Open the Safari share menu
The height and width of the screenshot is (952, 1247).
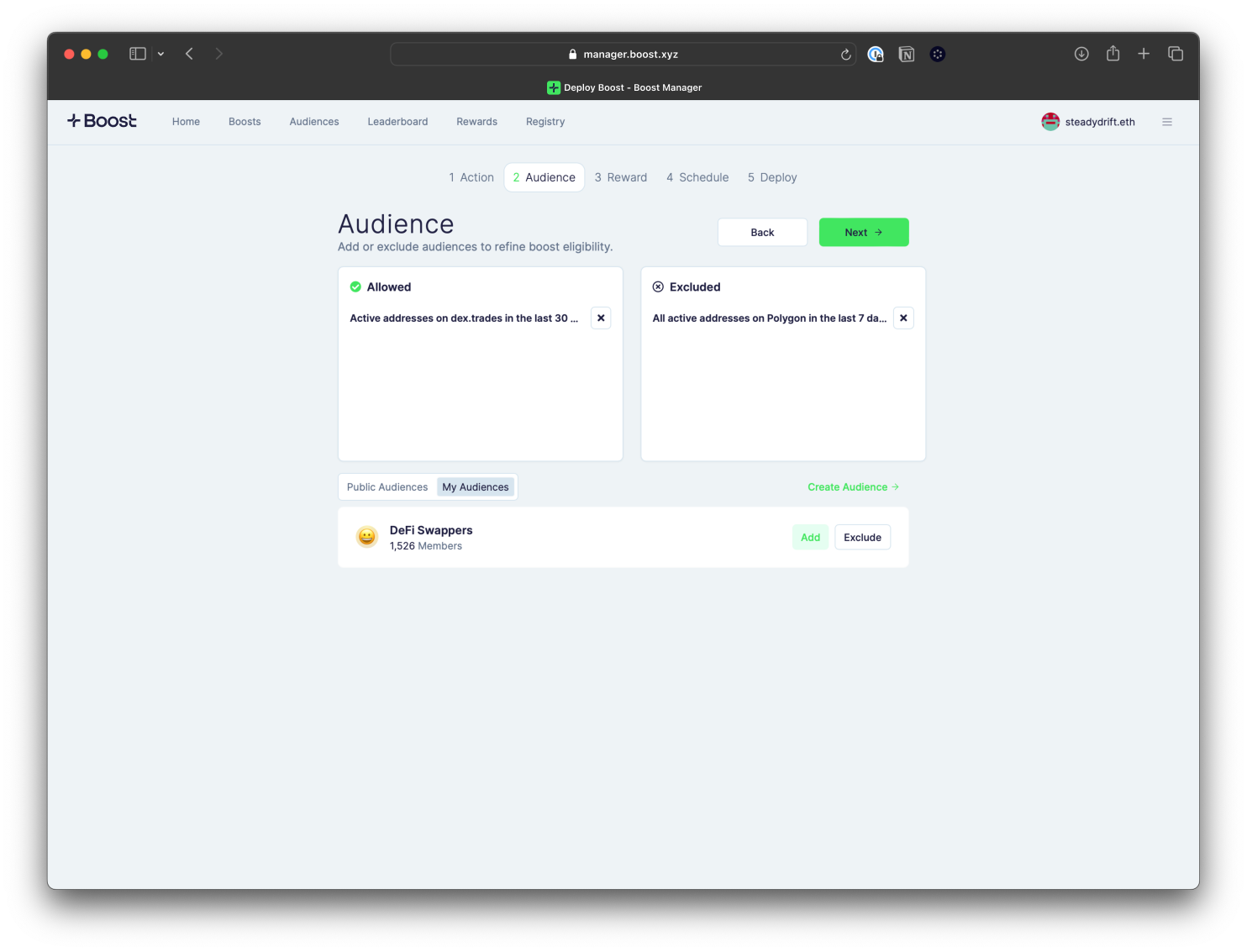(x=1113, y=53)
